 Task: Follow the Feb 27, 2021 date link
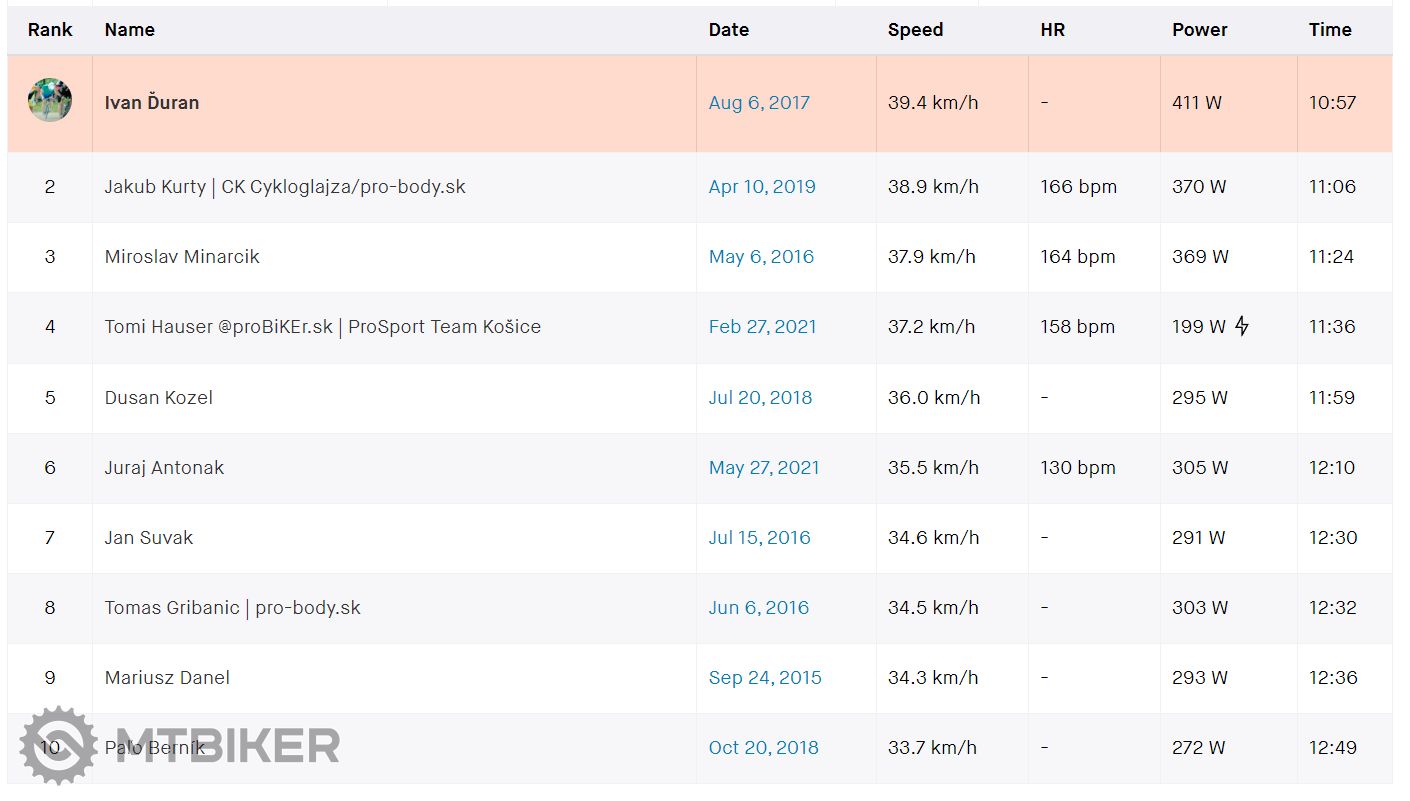762,327
